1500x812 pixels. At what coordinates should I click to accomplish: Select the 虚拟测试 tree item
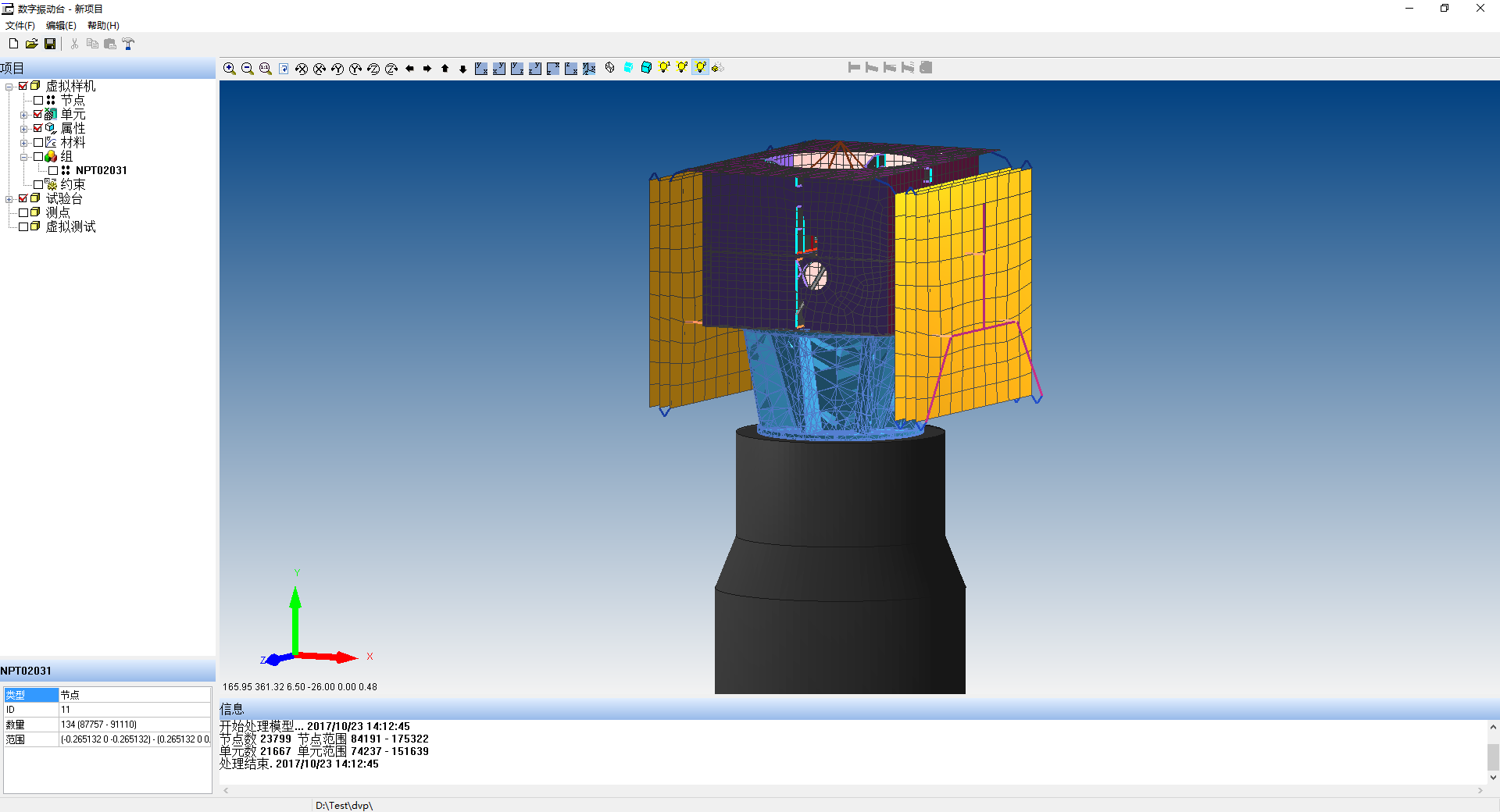tap(70, 227)
